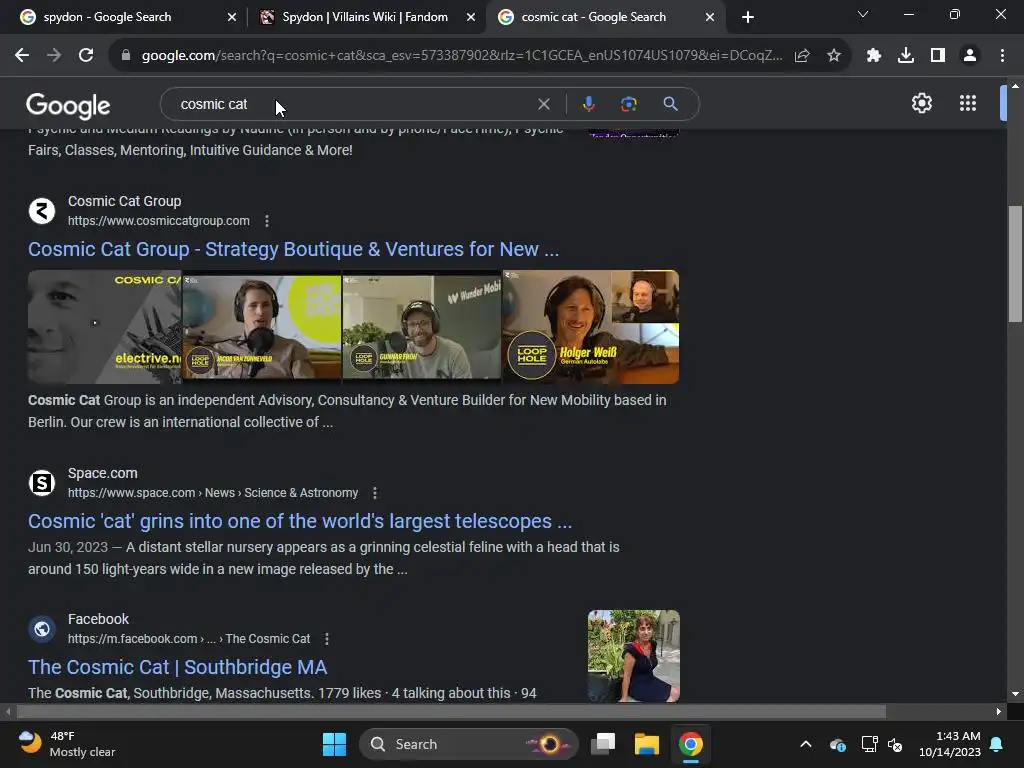
Task: Open Cosmic Cat Group Strategy Boutique link
Action: pyautogui.click(x=293, y=249)
